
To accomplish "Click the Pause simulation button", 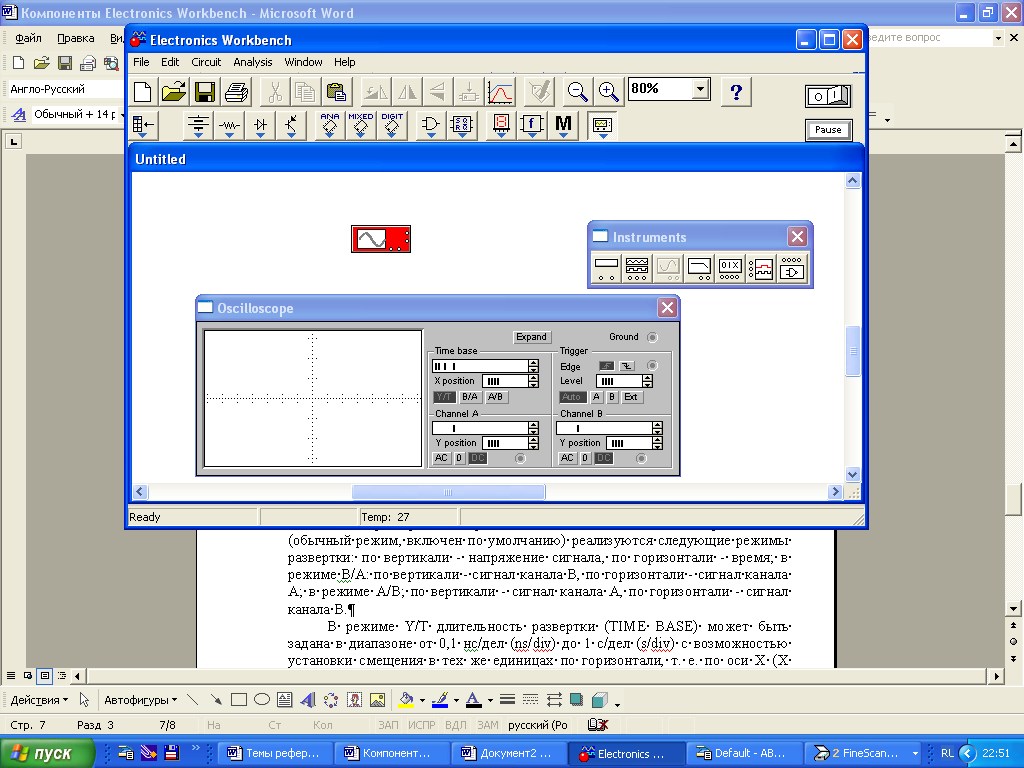I will (x=828, y=129).
